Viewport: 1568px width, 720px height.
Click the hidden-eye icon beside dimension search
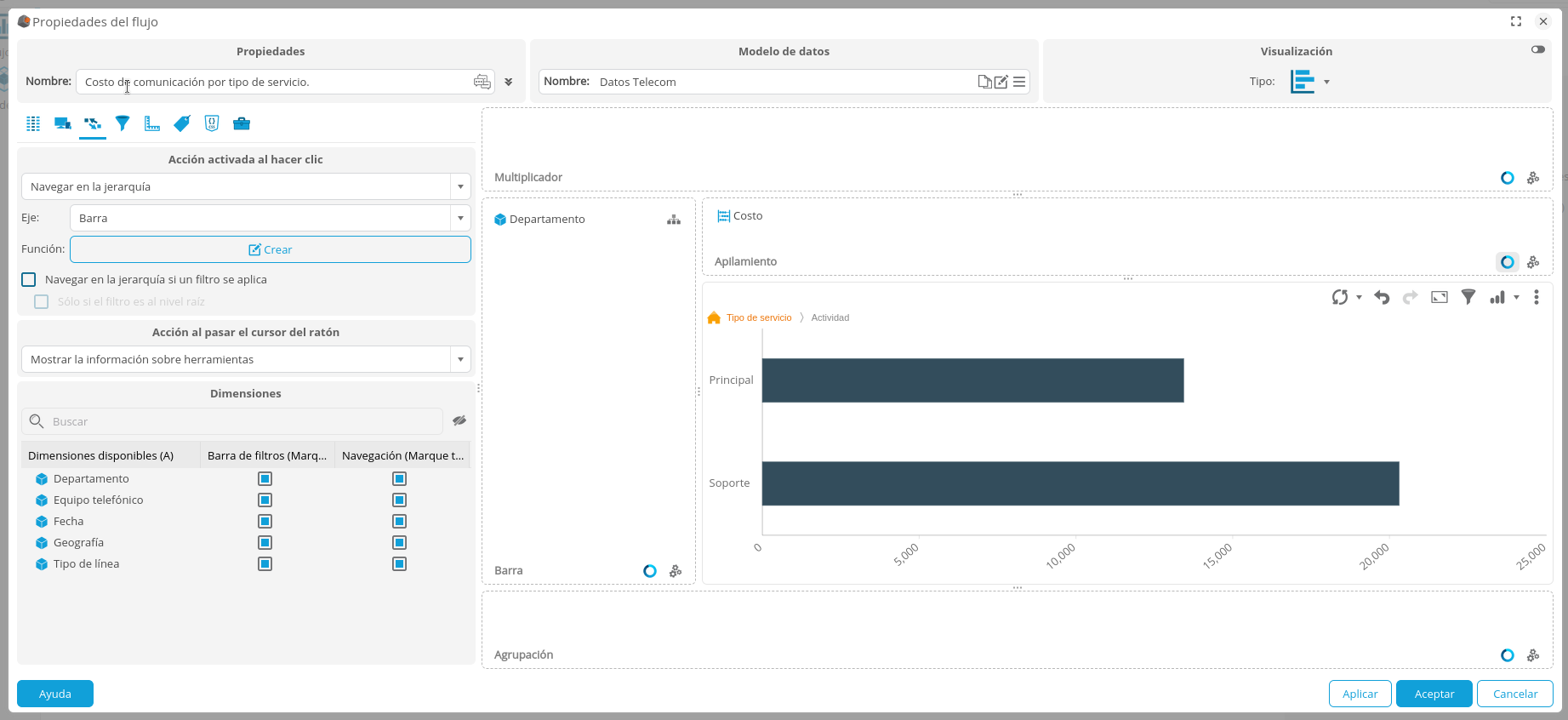point(459,421)
